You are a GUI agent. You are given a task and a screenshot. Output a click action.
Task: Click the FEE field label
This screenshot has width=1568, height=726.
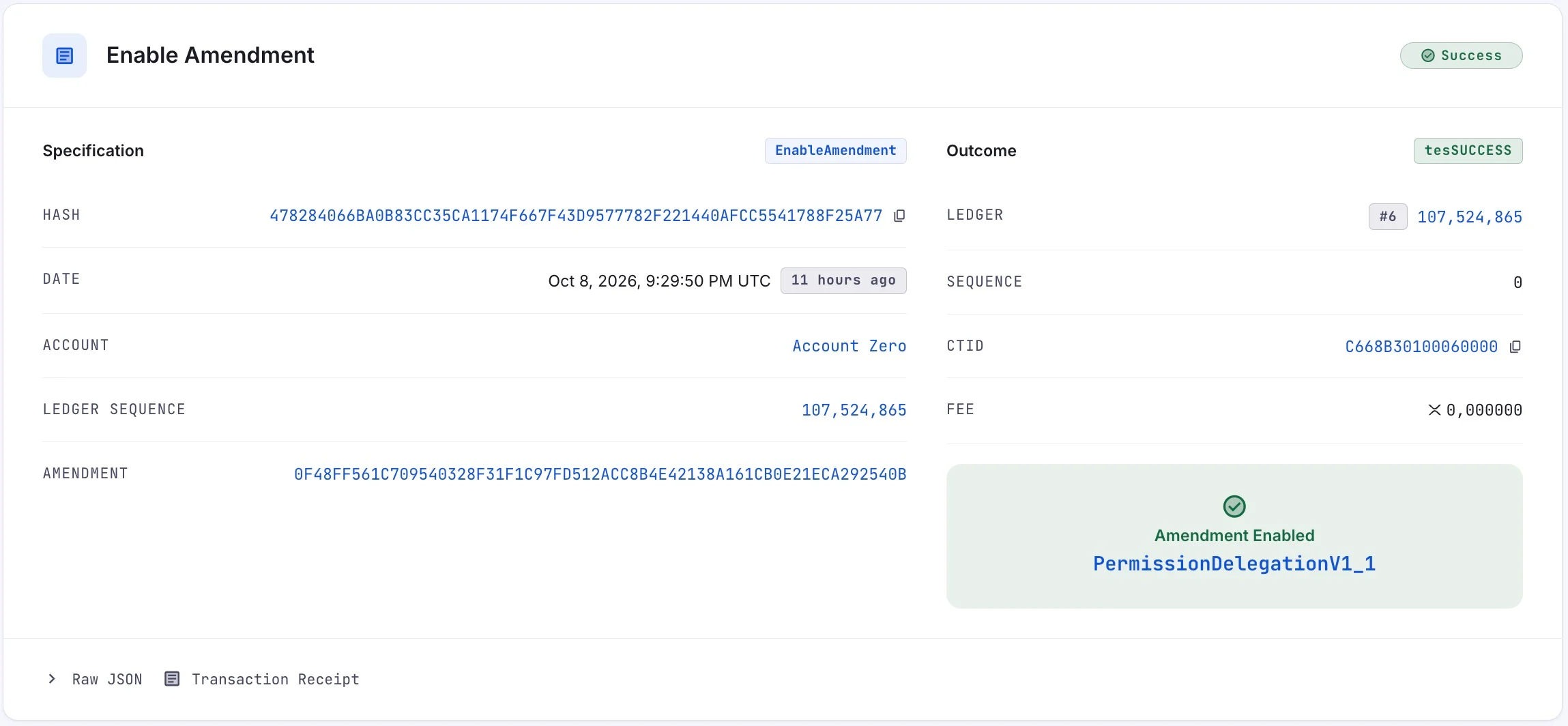pyautogui.click(x=960, y=409)
